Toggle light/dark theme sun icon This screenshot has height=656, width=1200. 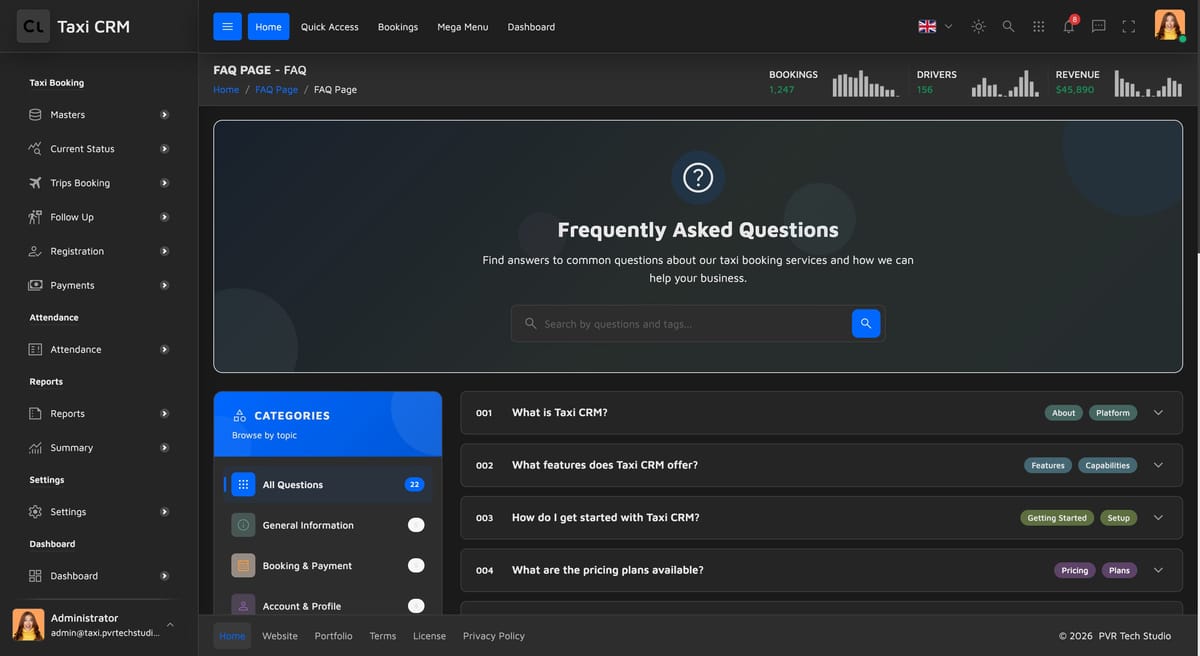(978, 27)
